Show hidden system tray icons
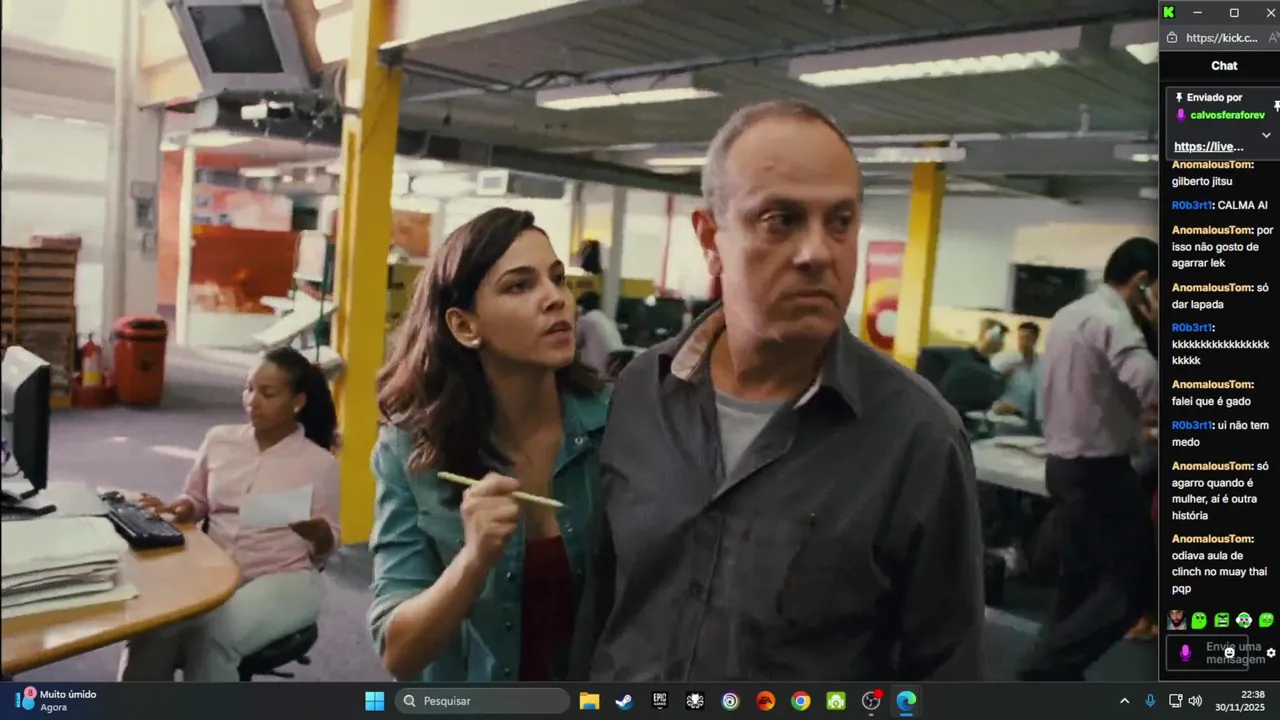The image size is (1280, 720). [1124, 701]
